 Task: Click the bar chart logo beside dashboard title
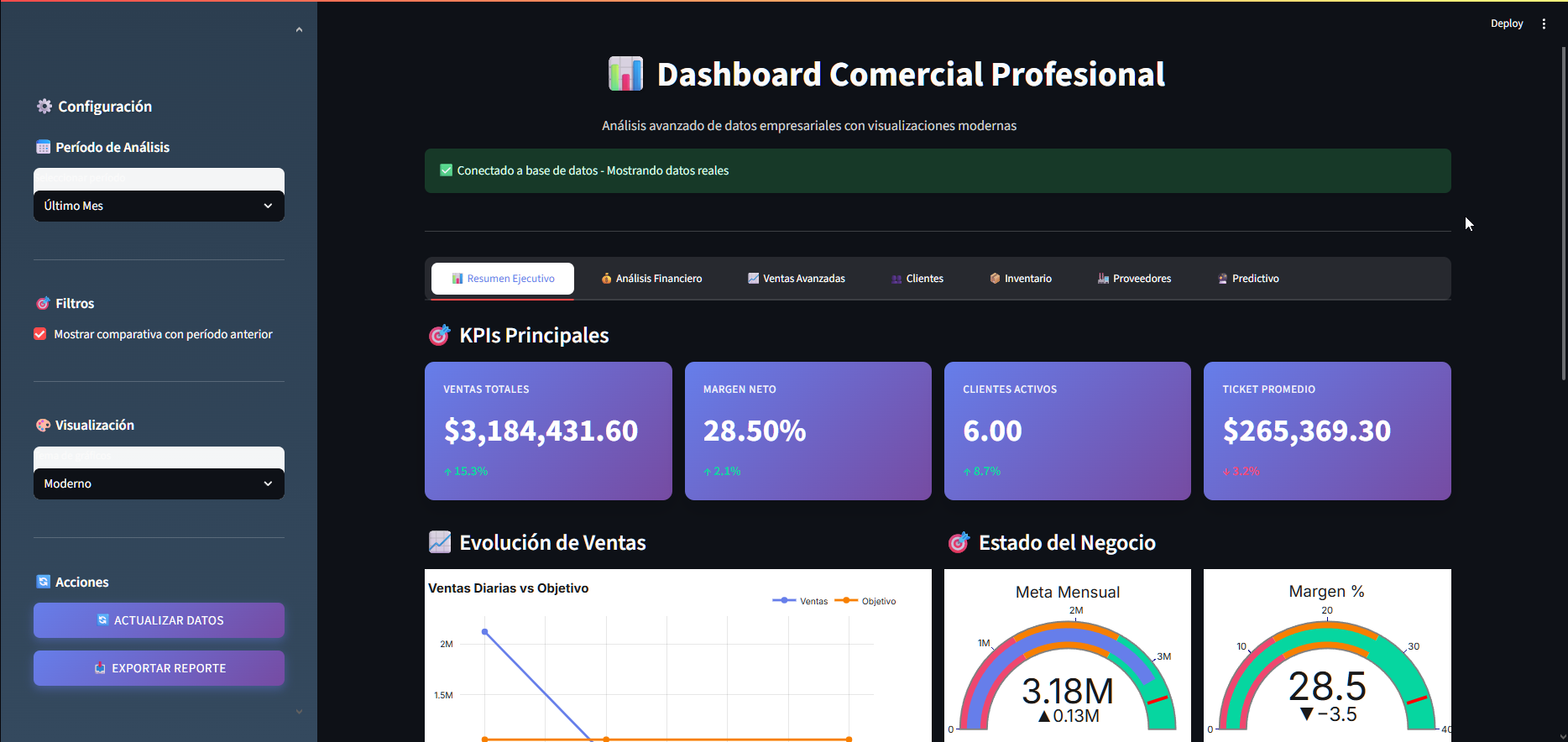click(625, 74)
